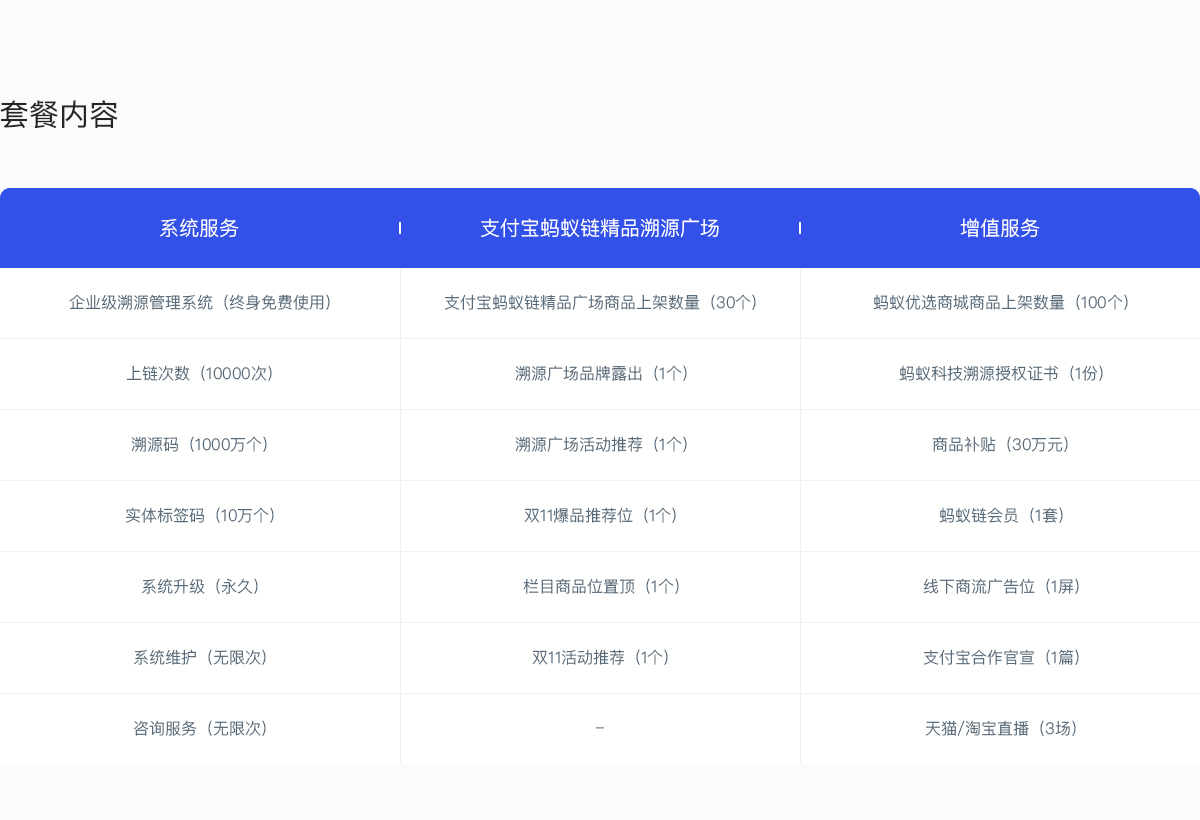
Task: Click 溯源广场活动推荐（1个） cell
Action: [600, 445]
